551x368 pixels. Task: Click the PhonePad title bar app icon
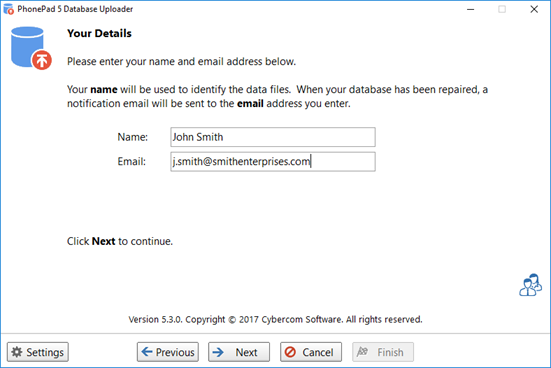[x=8, y=9]
